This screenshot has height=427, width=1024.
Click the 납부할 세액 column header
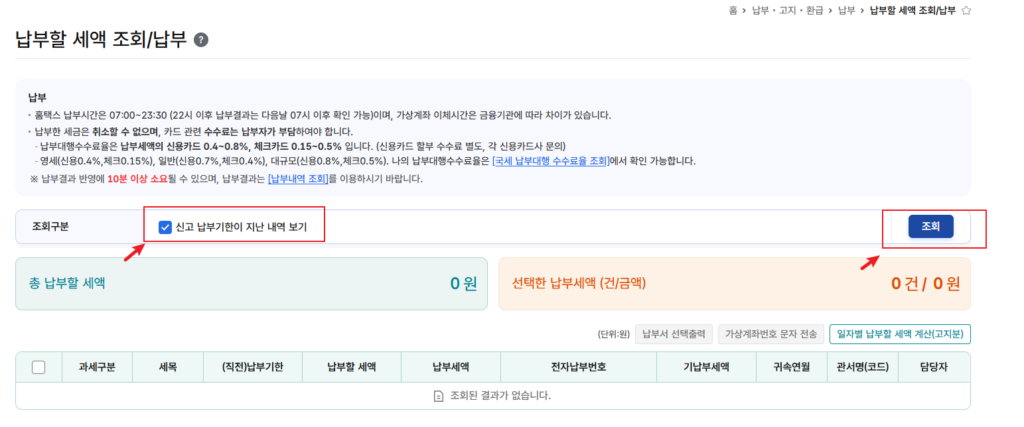pyautogui.click(x=352, y=367)
